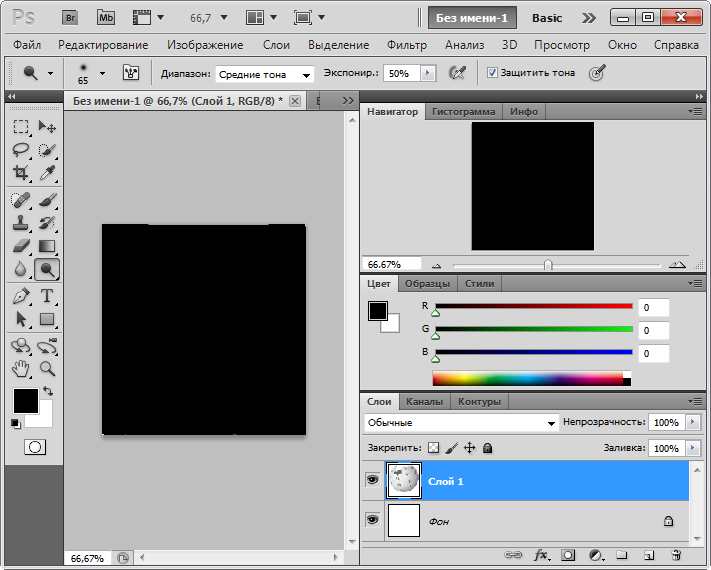Switch to the Каналы tab

424,402
